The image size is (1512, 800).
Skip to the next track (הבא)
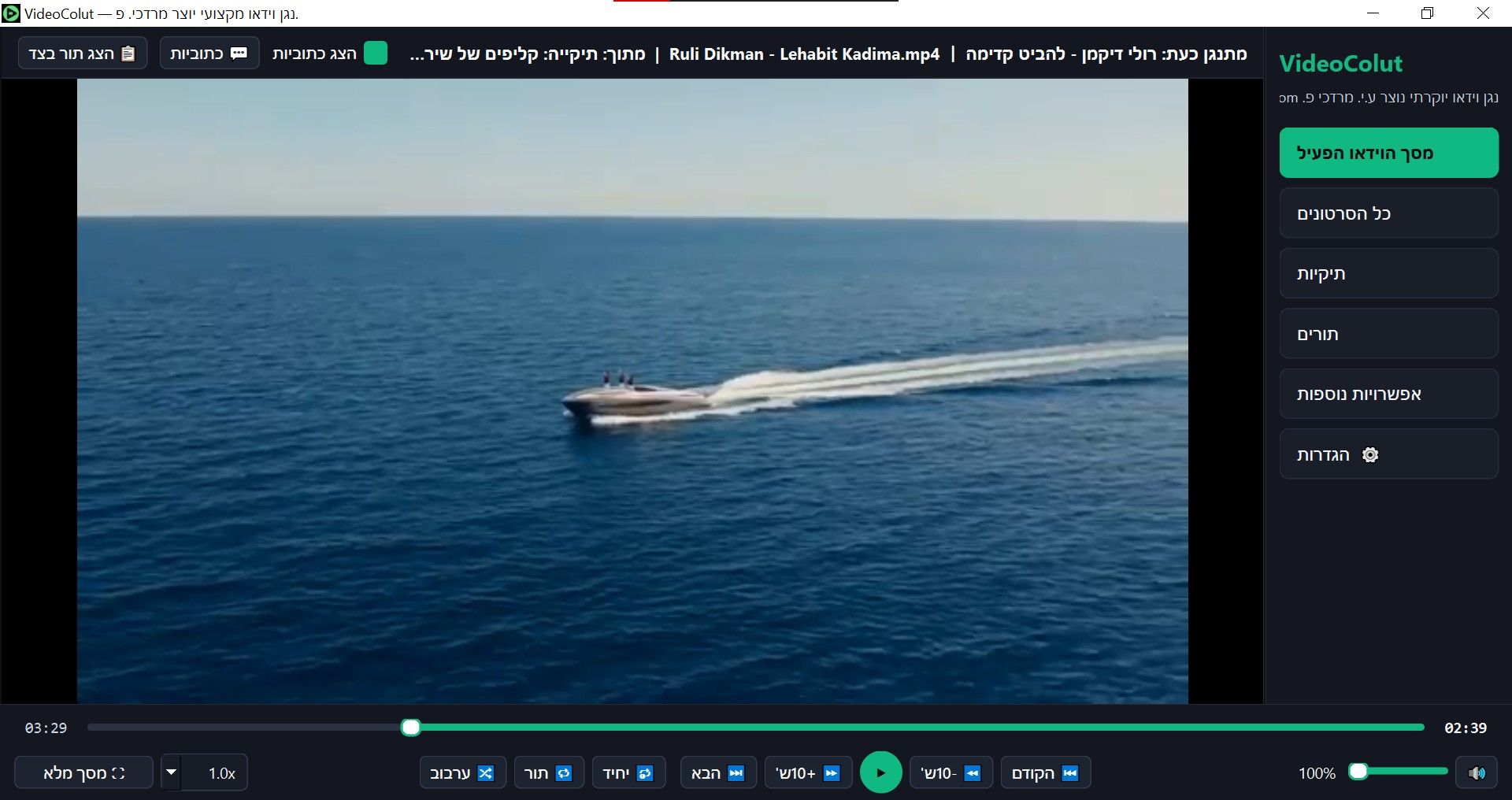[718, 772]
